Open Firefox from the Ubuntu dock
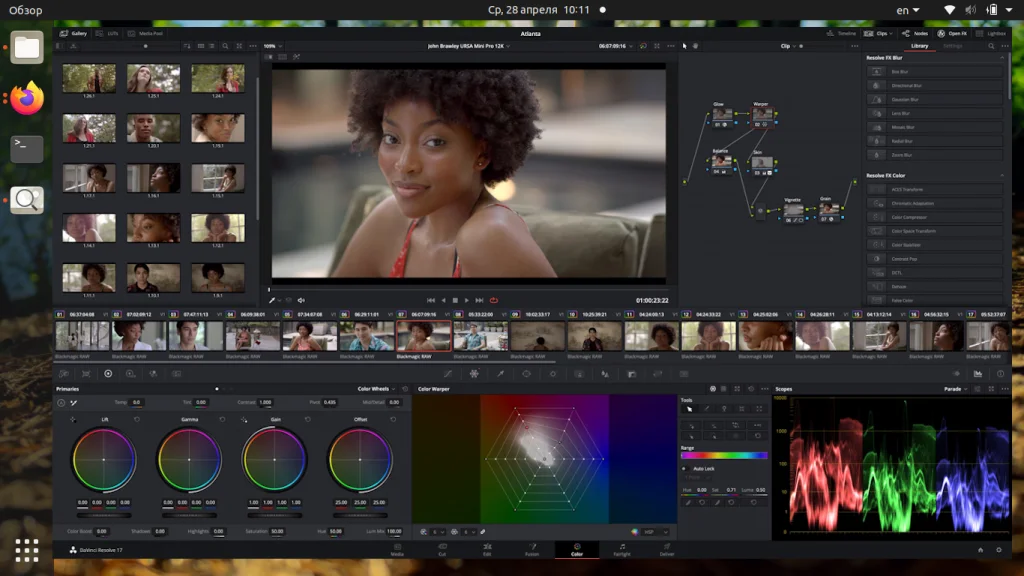This screenshot has height=576, width=1024. click(x=27, y=98)
